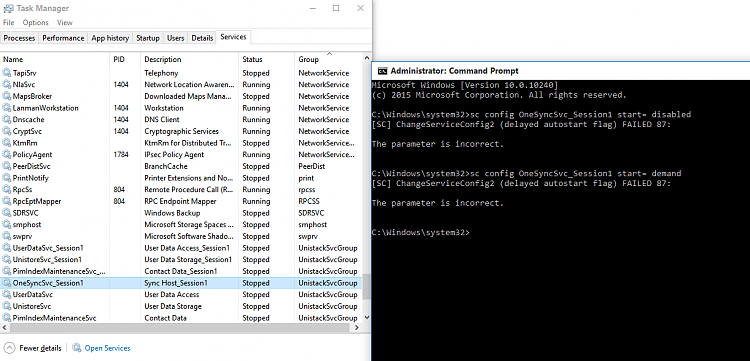Screen dimensions: 750x361
Task: Sort services by the PID column header
Action: pyautogui.click(x=125, y=59)
